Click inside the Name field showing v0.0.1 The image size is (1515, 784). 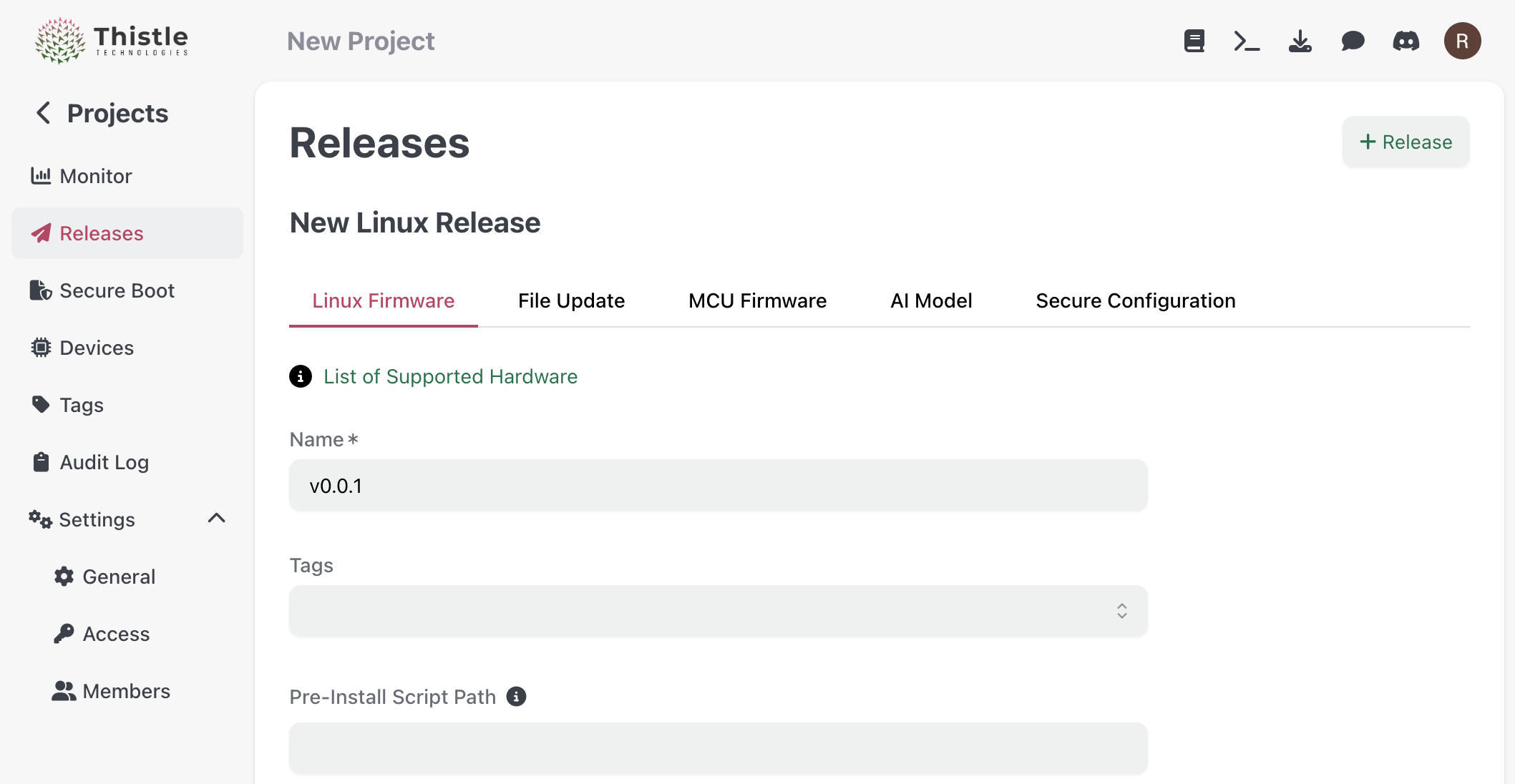(x=718, y=485)
